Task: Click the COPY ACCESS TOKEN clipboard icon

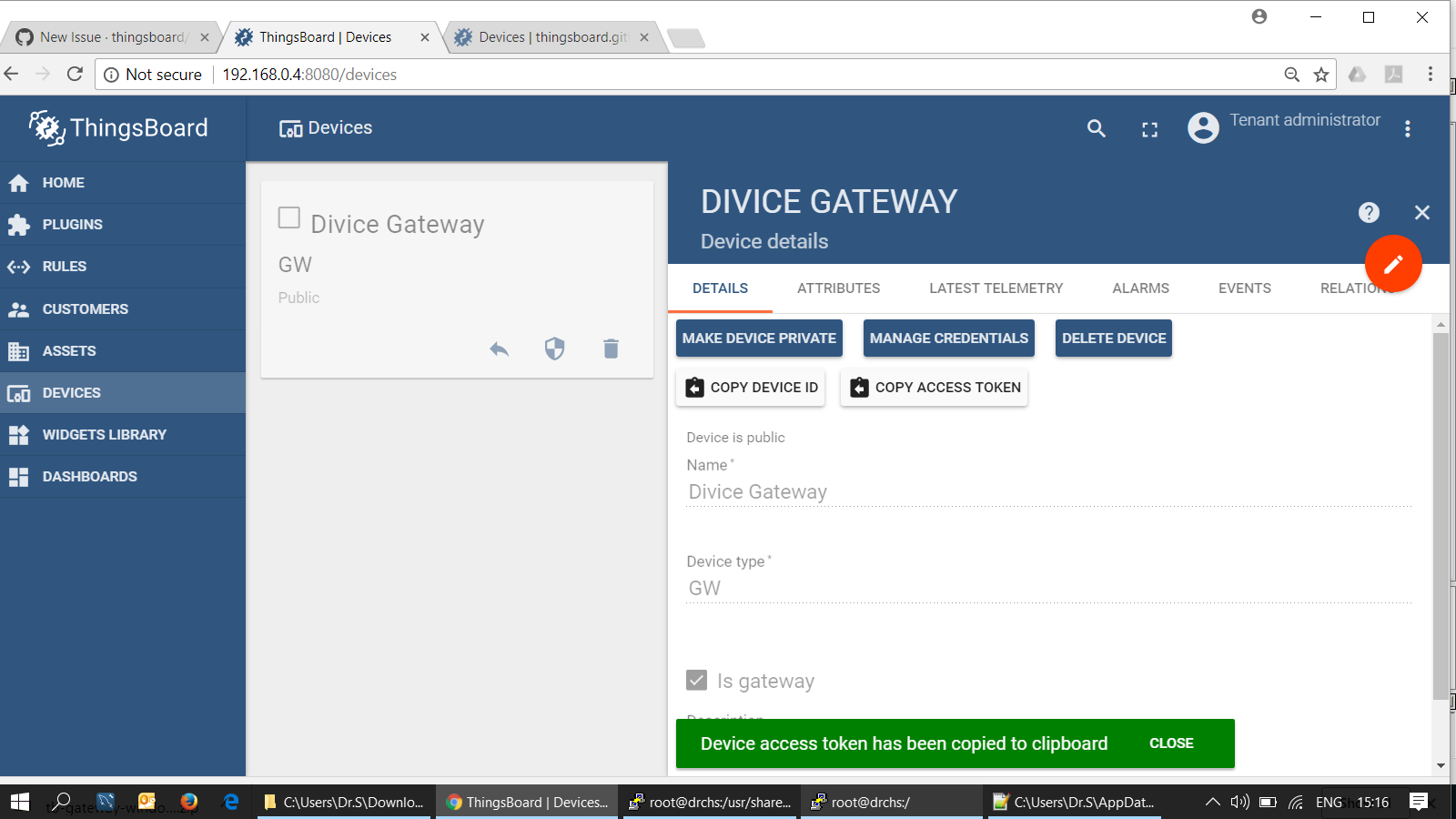Action: [859, 387]
